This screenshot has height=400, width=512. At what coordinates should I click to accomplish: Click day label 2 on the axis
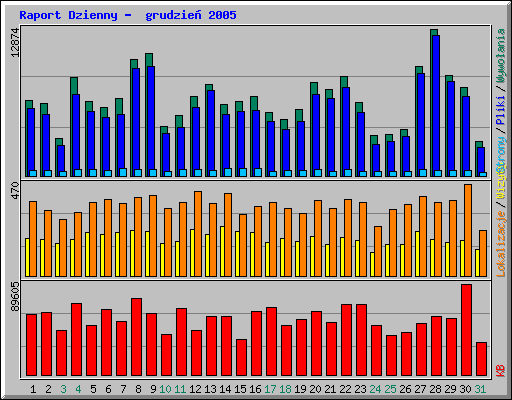click(x=48, y=389)
